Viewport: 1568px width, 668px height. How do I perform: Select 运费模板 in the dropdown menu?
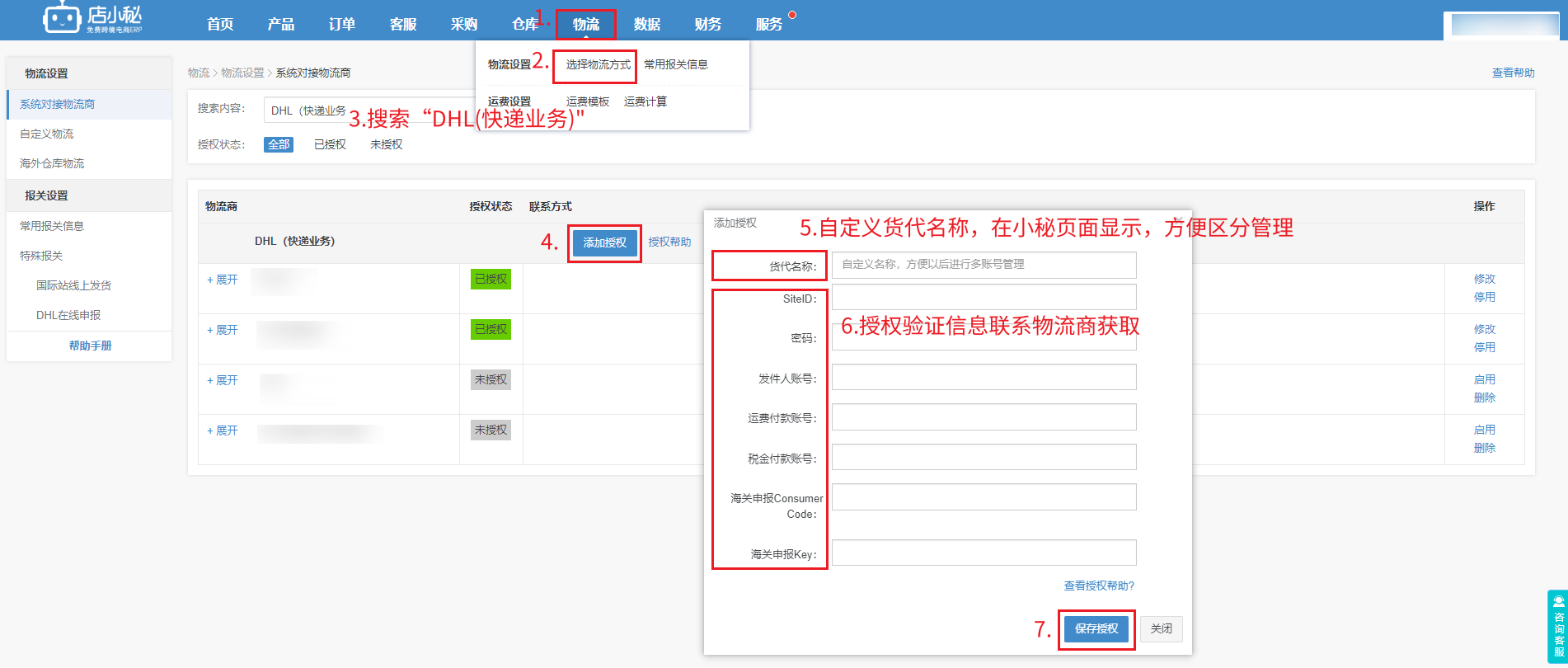(588, 101)
